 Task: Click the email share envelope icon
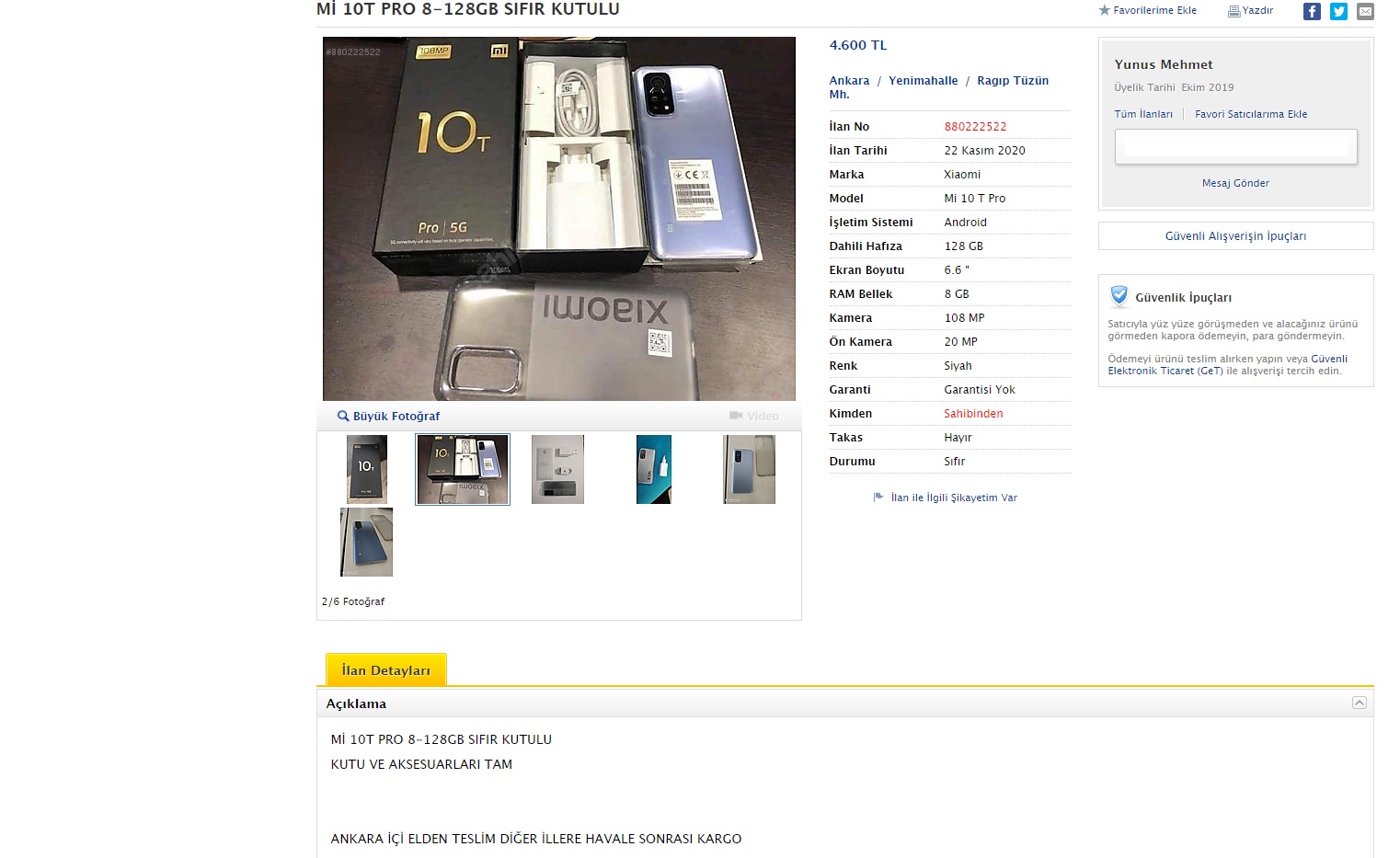(x=1365, y=11)
